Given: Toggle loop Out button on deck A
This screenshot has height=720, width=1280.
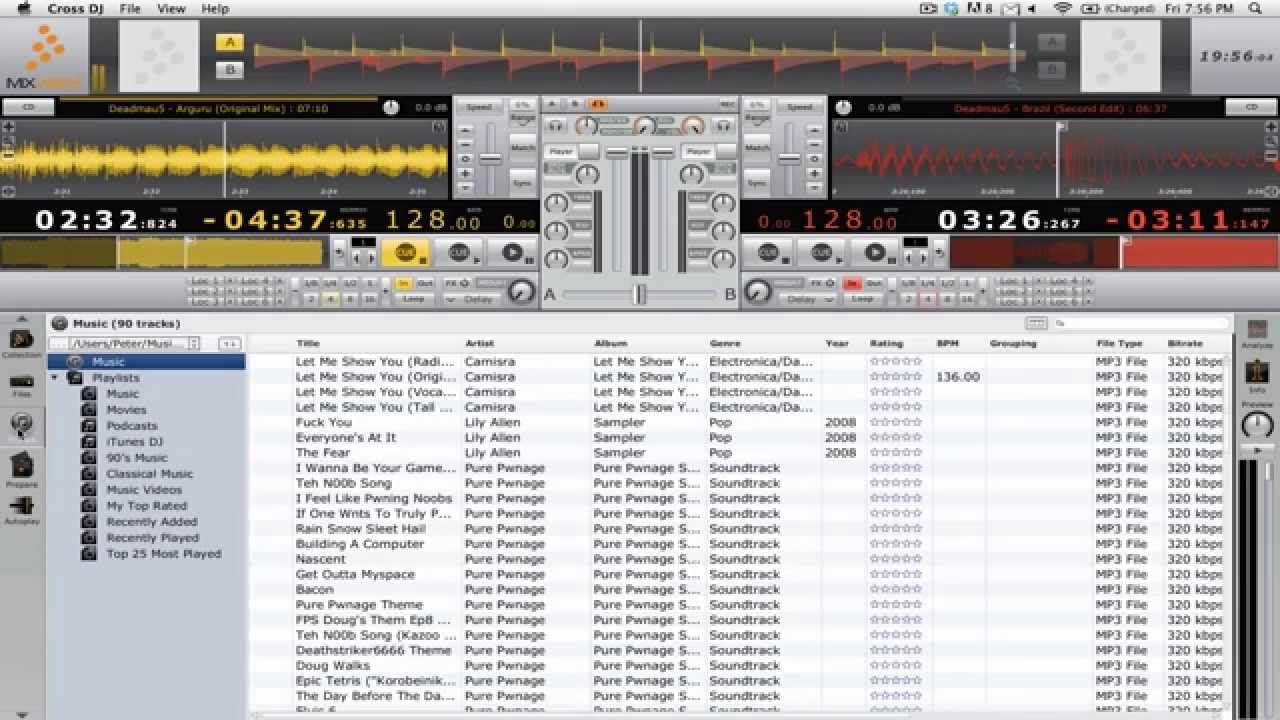Looking at the screenshot, I should [x=425, y=284].
